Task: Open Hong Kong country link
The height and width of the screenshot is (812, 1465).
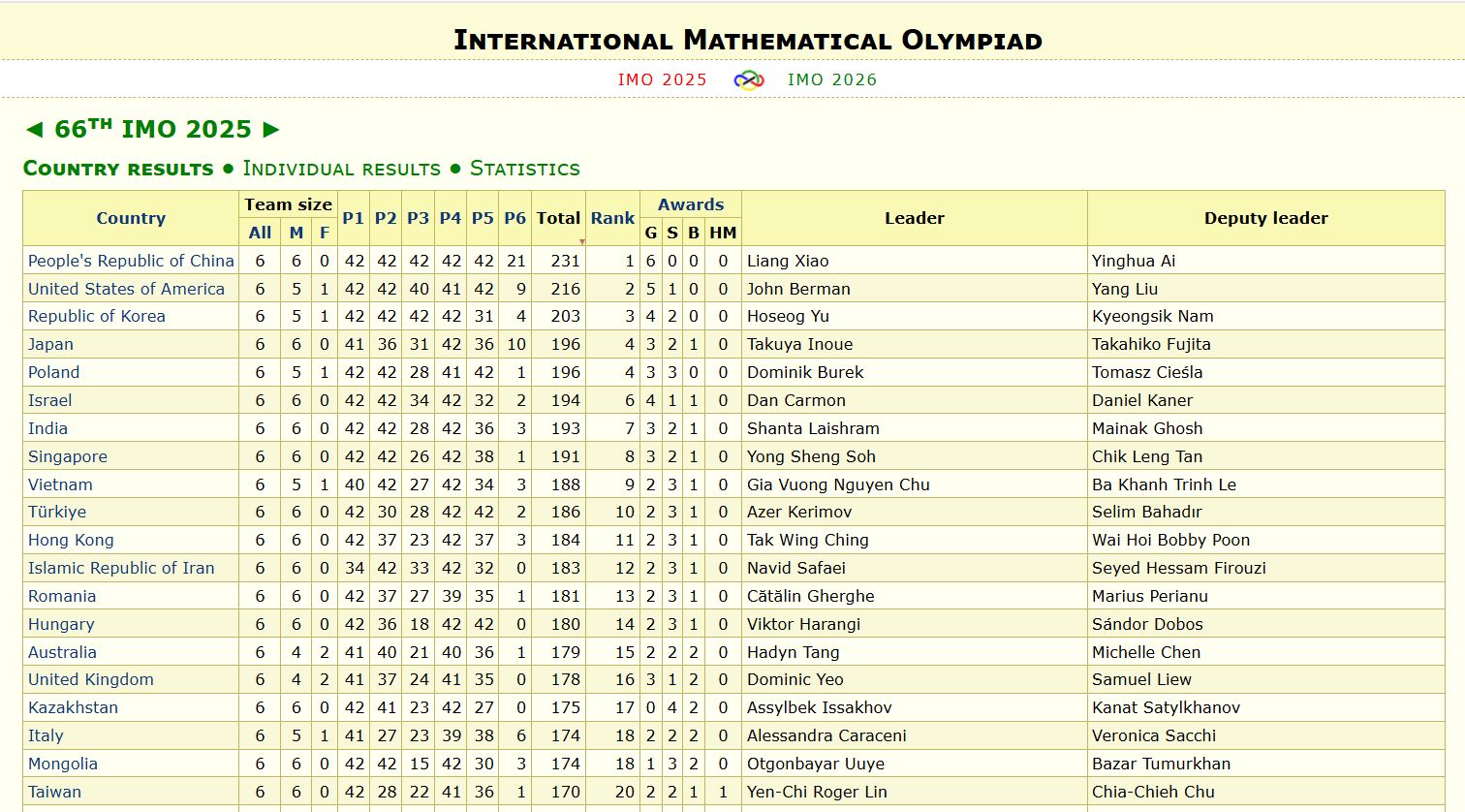Action: [71, 540]
